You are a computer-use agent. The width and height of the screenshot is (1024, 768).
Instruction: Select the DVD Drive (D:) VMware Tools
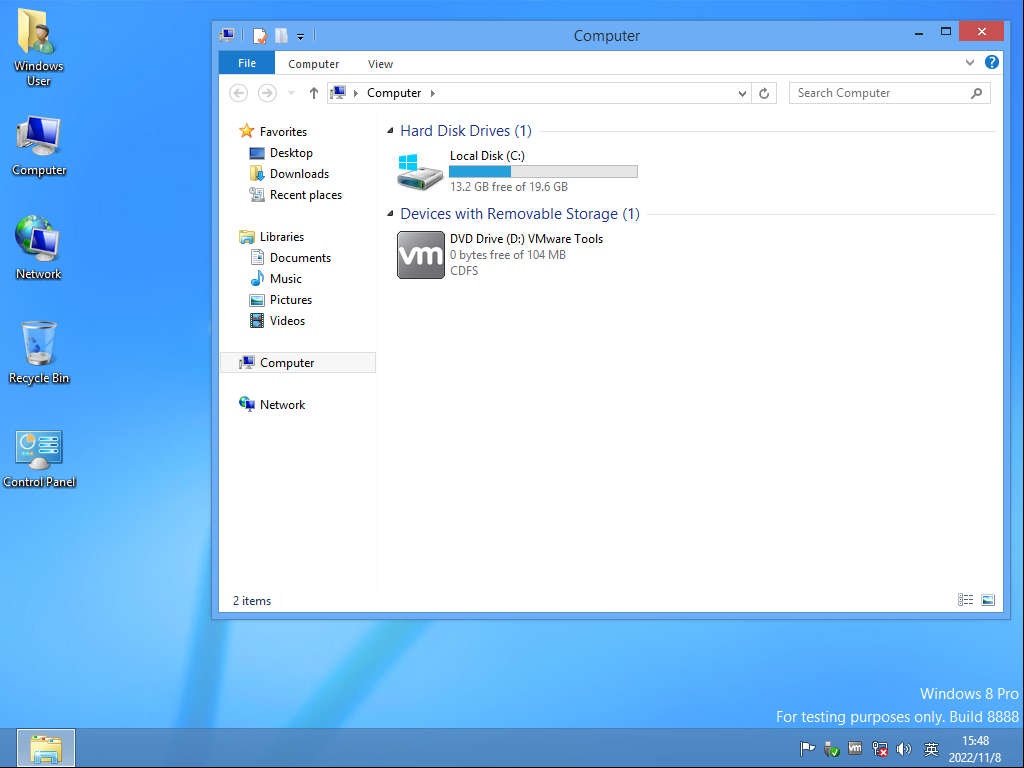pos(501,255)
